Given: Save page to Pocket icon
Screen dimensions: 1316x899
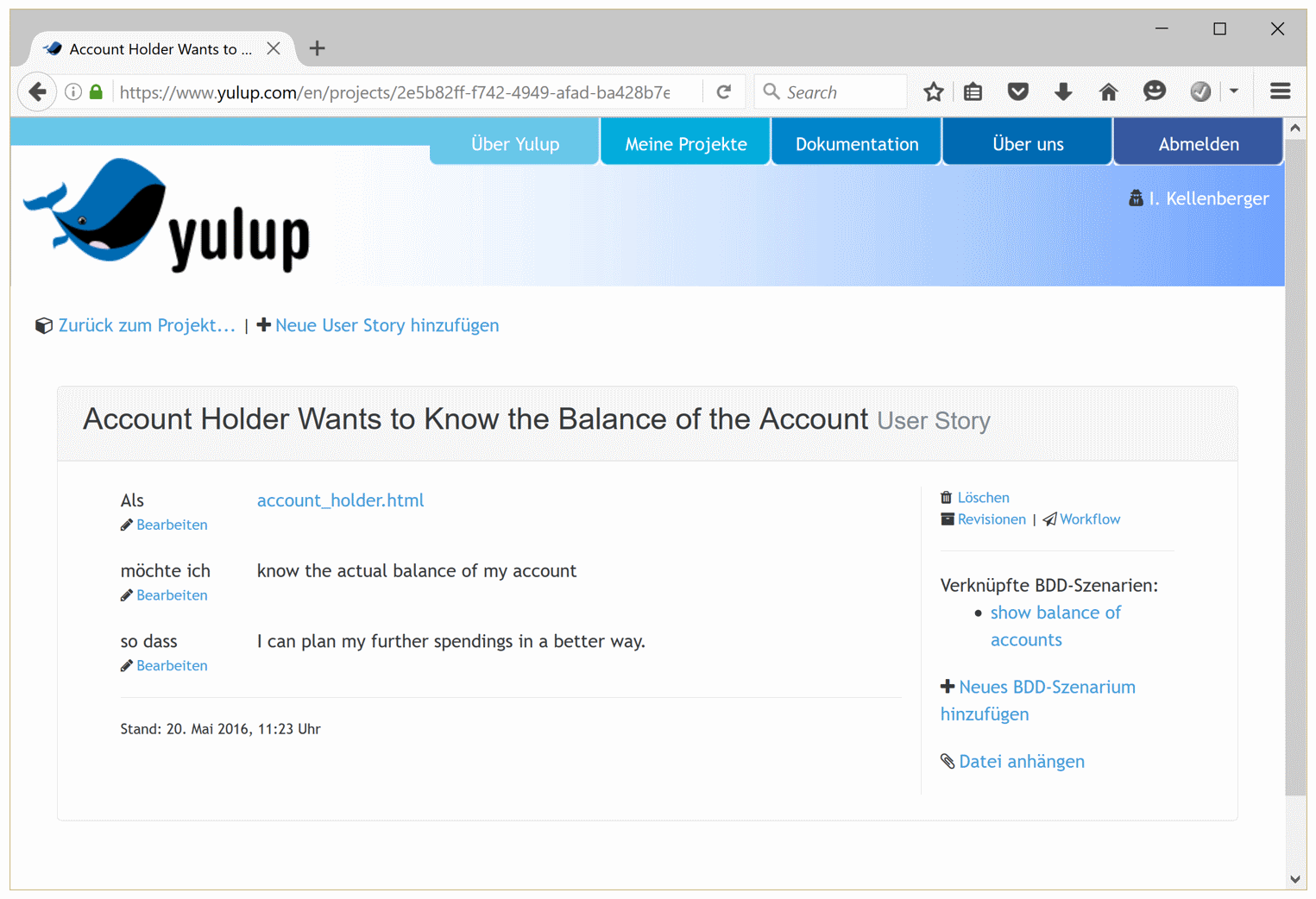Looking at the screenshot, I should pos(1018,91).
